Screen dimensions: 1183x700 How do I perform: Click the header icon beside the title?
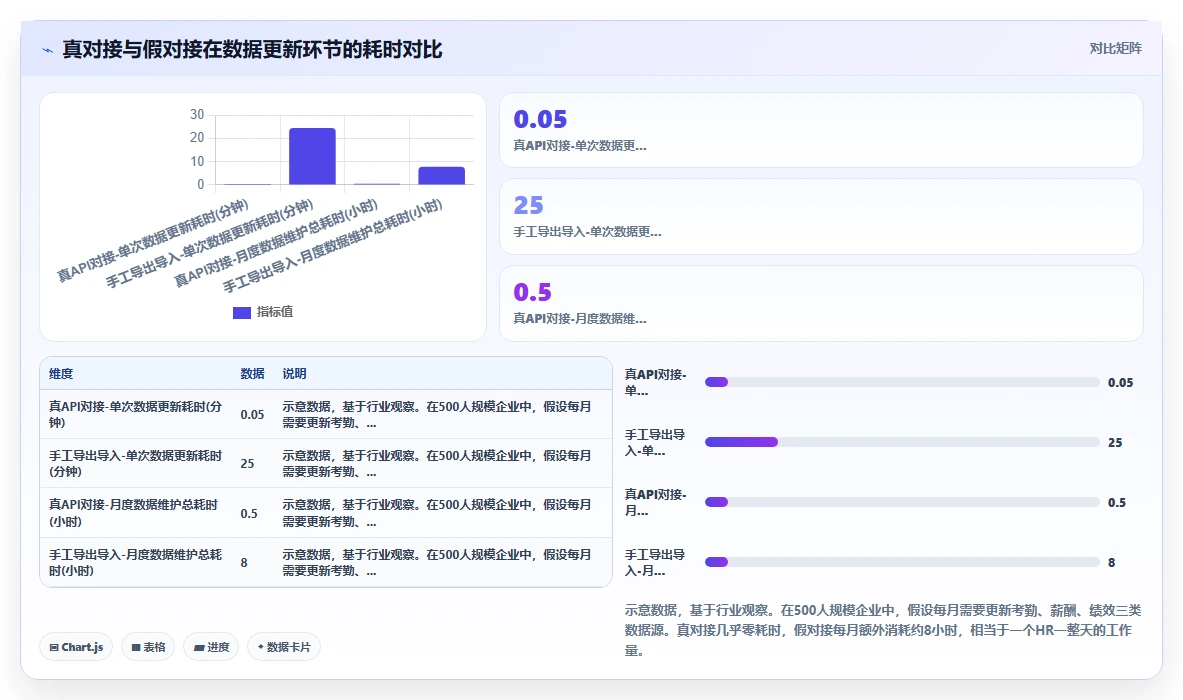click(48, 50)
